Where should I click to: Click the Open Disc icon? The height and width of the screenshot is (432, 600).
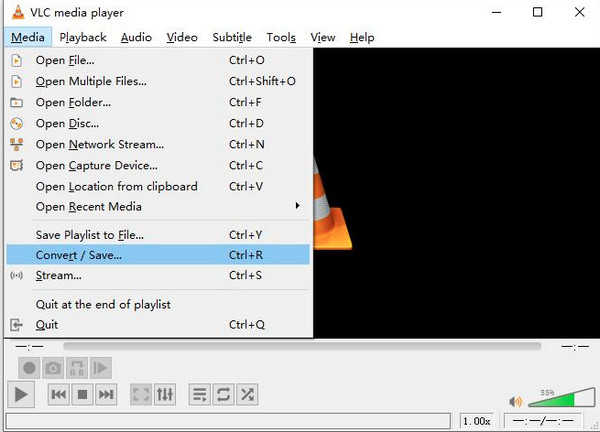click(x=16, y=124)
